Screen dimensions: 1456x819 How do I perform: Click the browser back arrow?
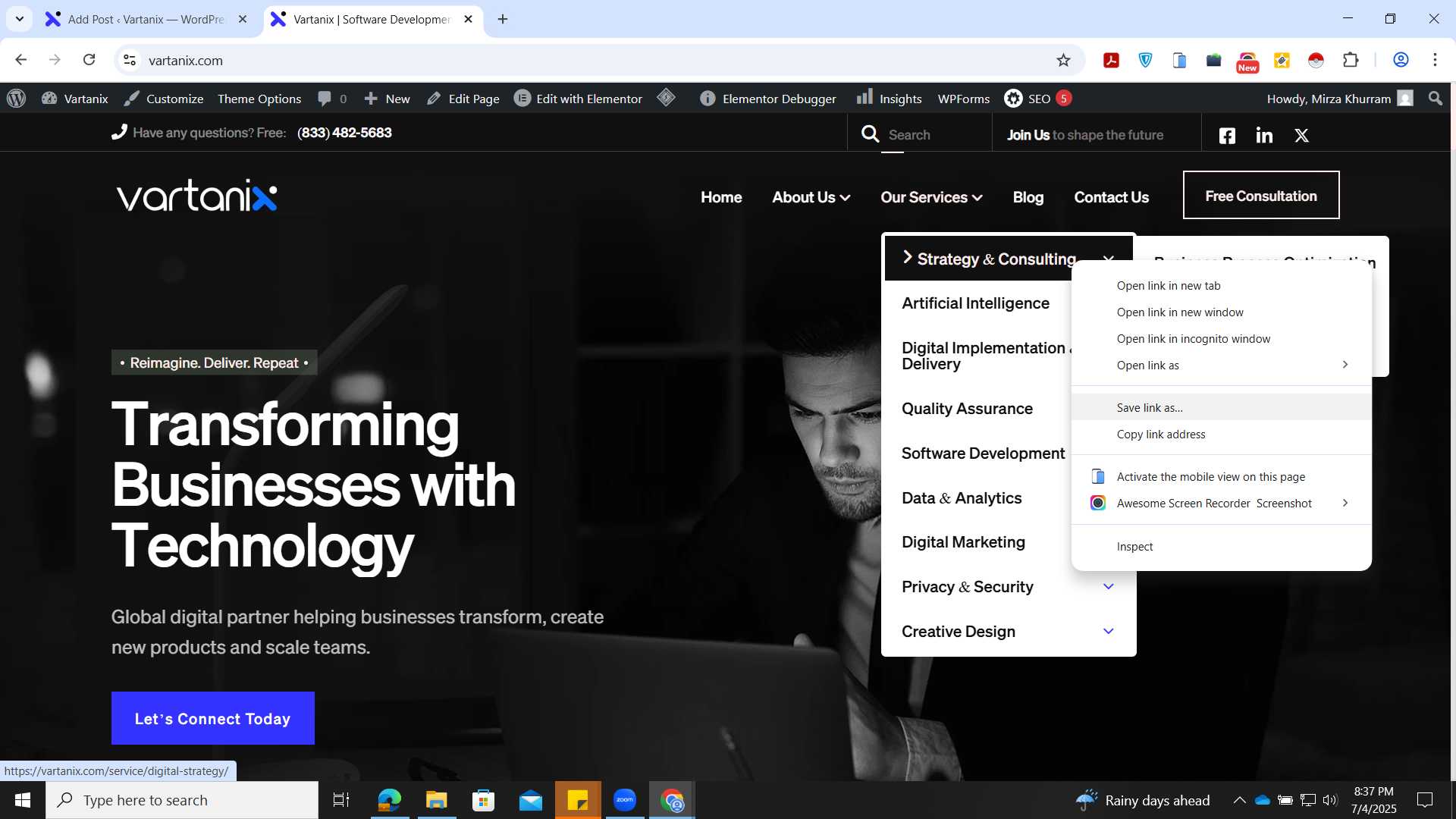[x=21, y=60]
